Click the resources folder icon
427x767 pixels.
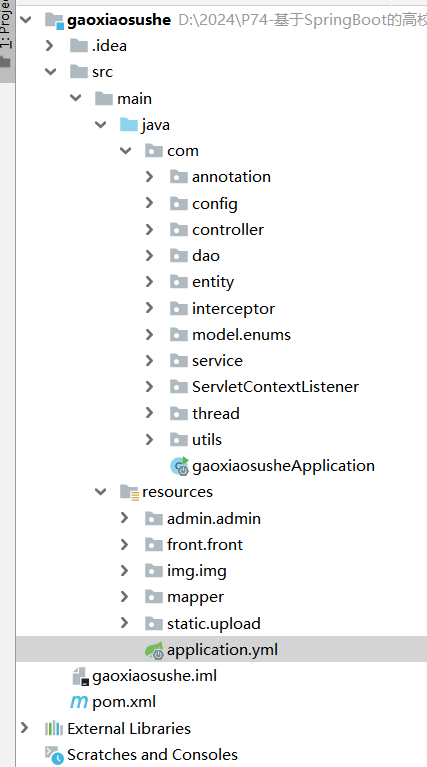(x=130, y=492)
